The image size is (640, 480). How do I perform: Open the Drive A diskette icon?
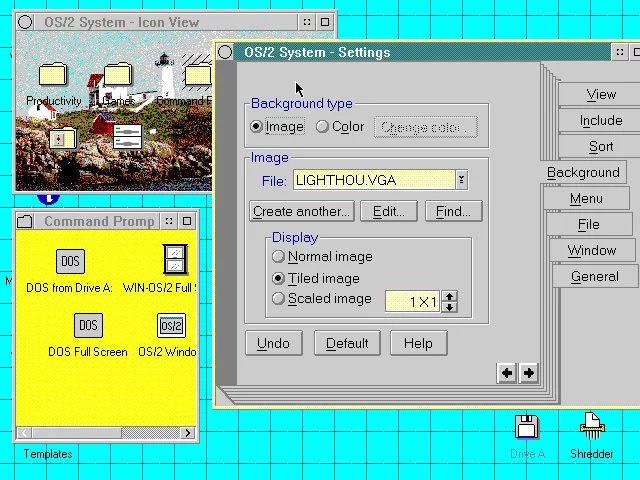[x=527, y=427]
